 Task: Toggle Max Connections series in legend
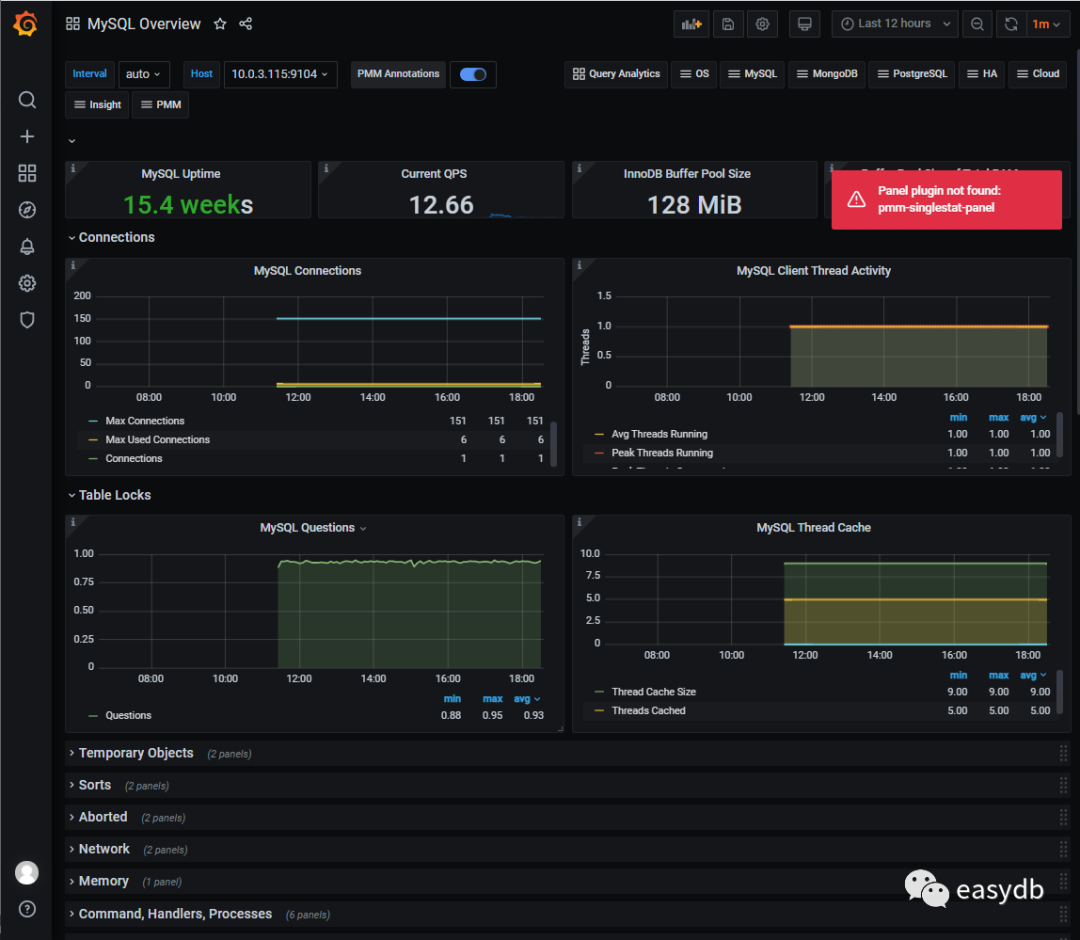tap(144, 421)
